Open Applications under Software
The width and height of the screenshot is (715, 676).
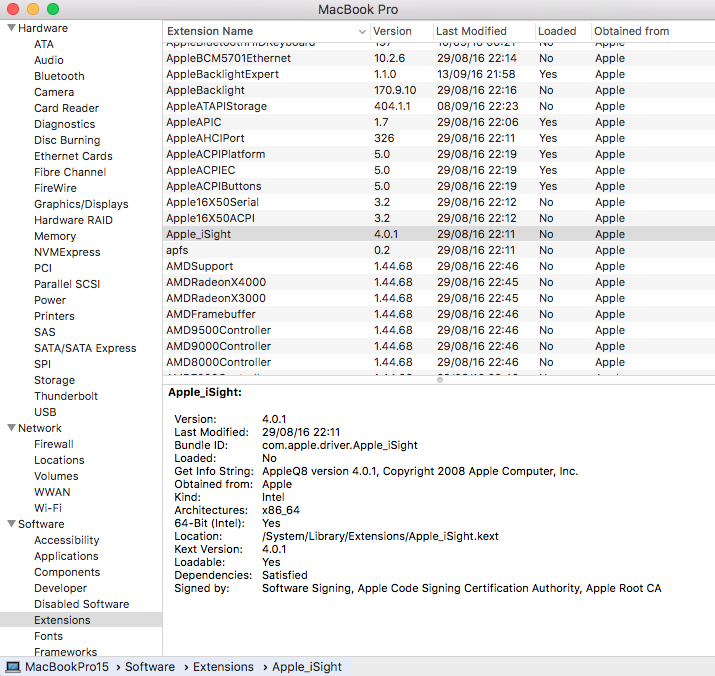coord(66,556)
